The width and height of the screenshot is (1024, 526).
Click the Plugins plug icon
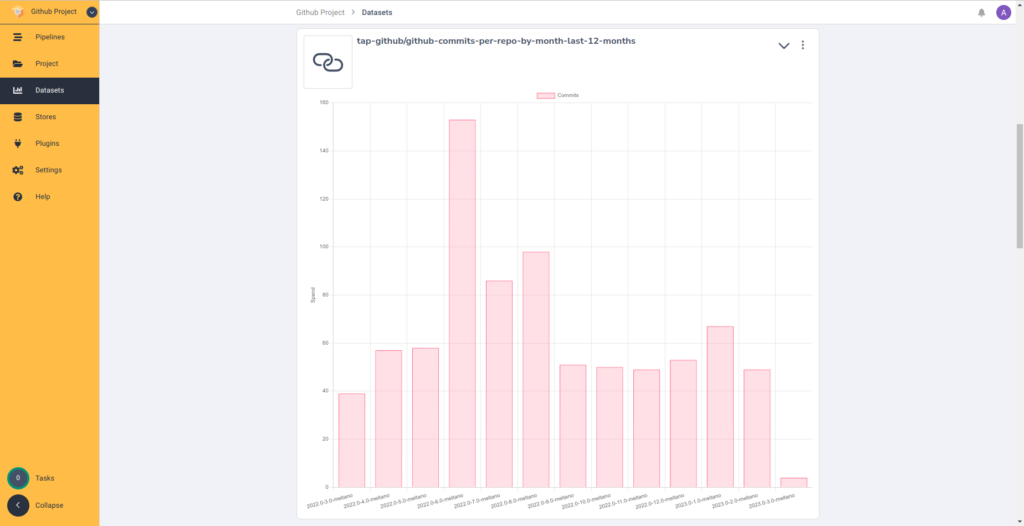pyautogui.click(x=18, y=143)
